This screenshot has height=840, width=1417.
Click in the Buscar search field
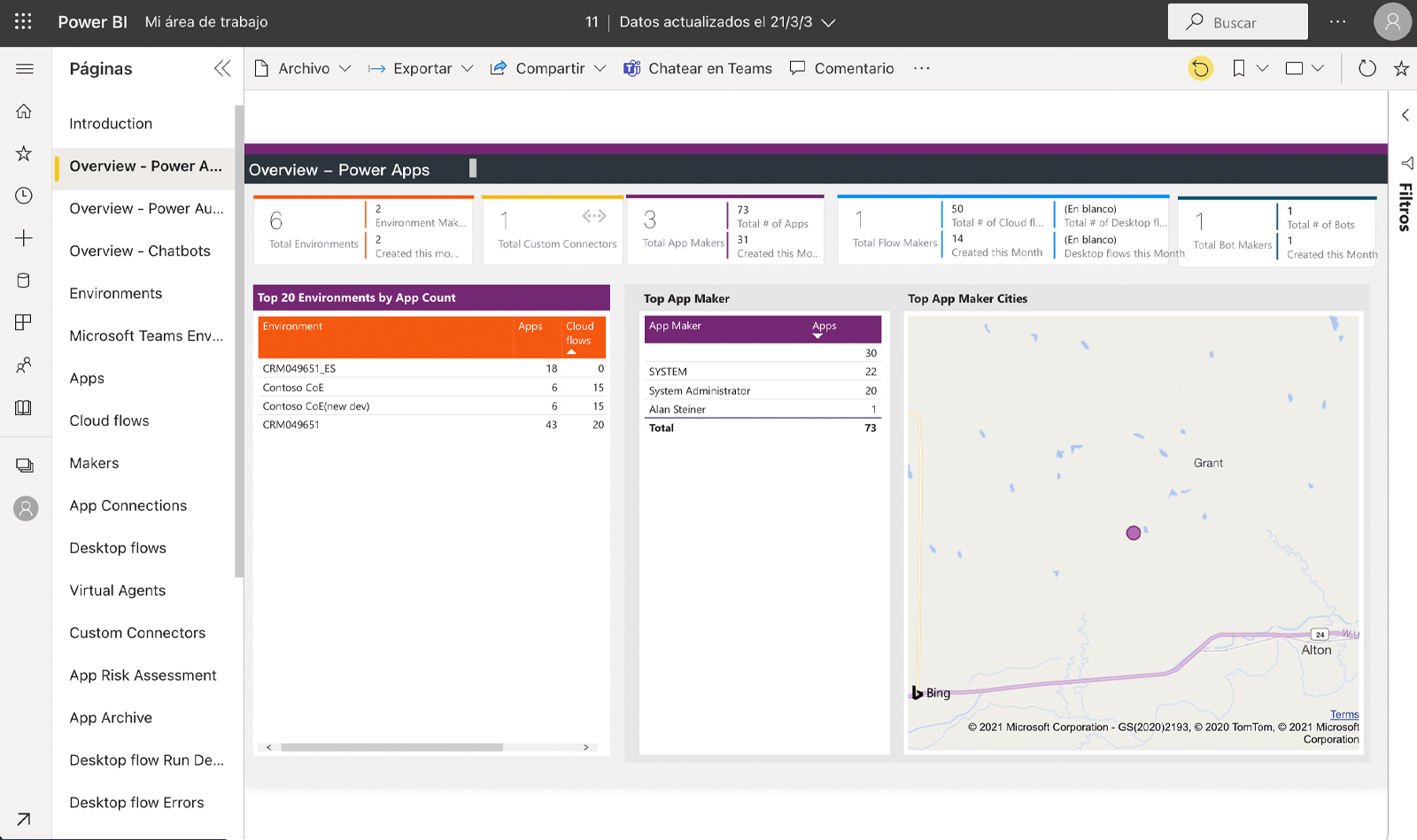1237,22
